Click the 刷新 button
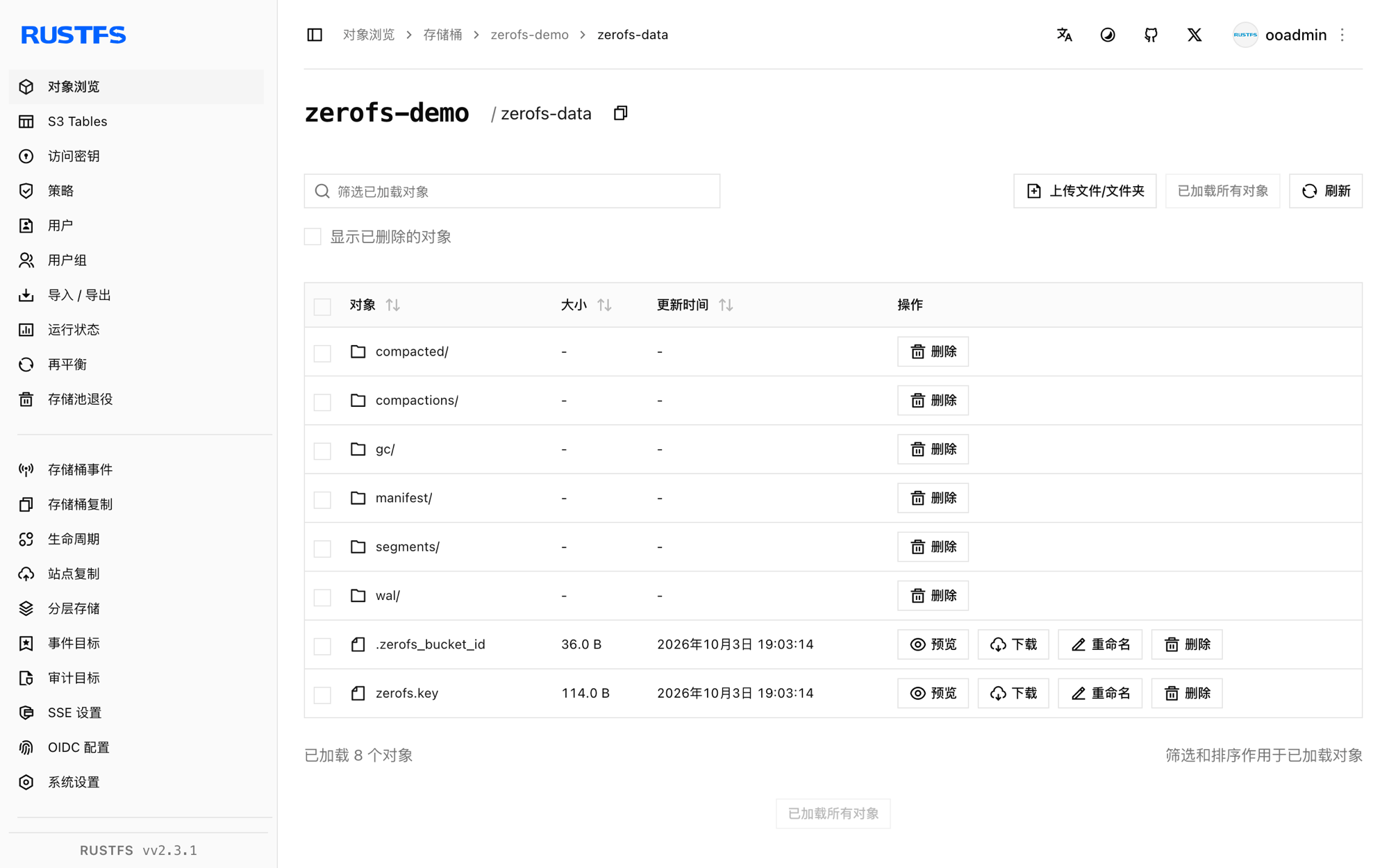Image resolution: width=1389 pixels, height=868 pixels. (1326, 191)
